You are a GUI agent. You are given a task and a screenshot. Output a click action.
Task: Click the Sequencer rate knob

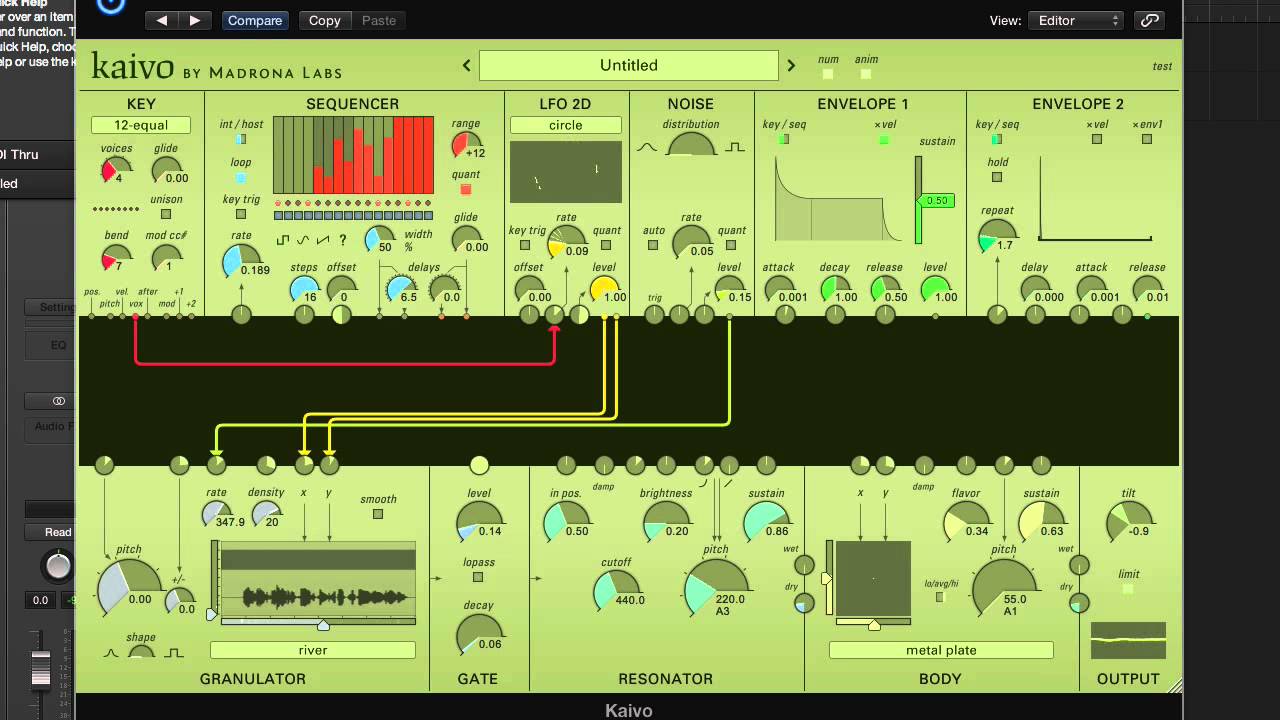(x=240, y=262)
